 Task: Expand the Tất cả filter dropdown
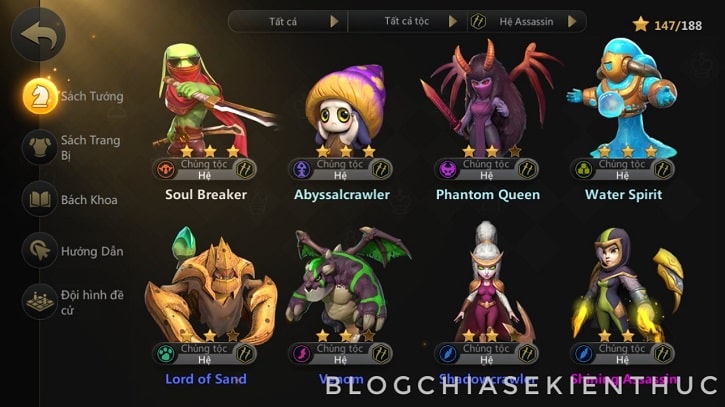pos(288,21)
